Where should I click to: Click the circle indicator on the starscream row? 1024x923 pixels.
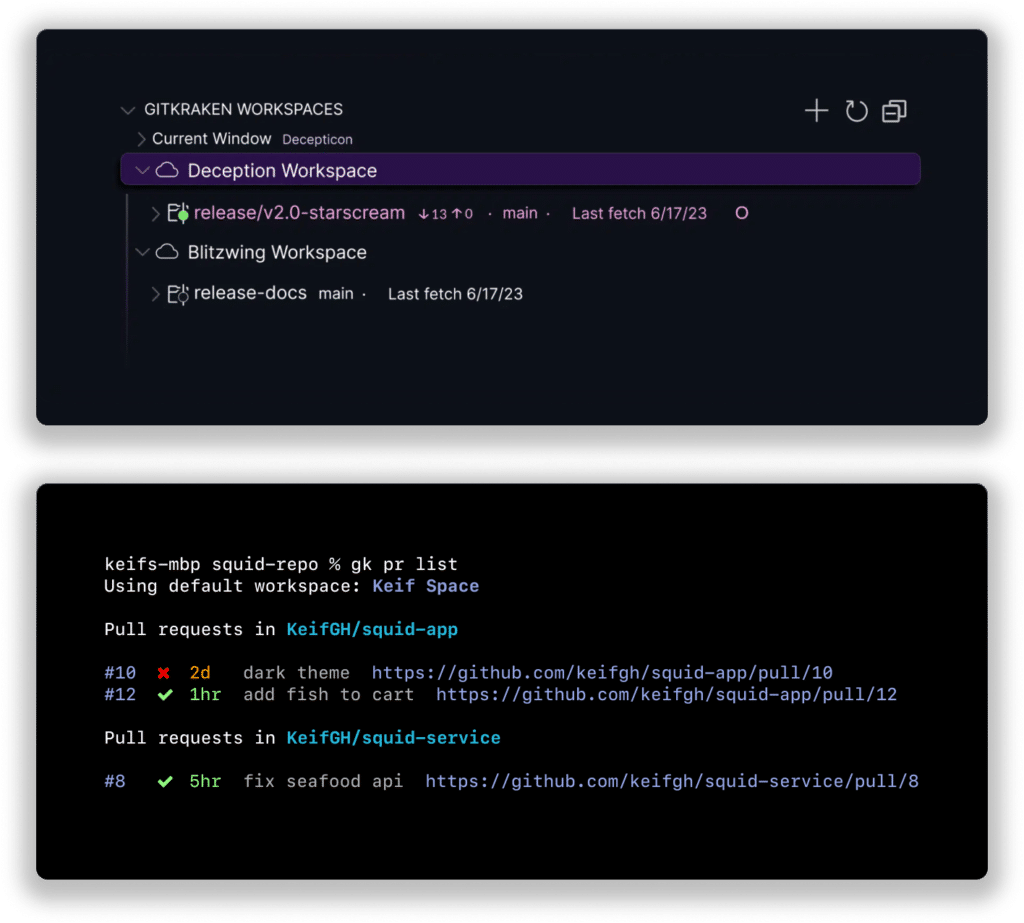point(742,213)
